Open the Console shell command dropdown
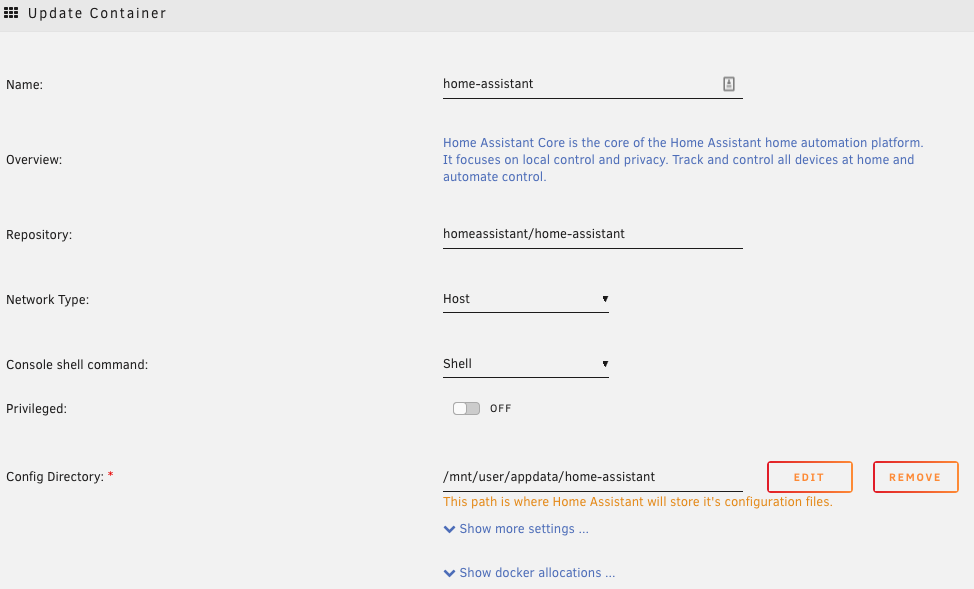This screenshot has width=974, height=589. pos(526,364)
